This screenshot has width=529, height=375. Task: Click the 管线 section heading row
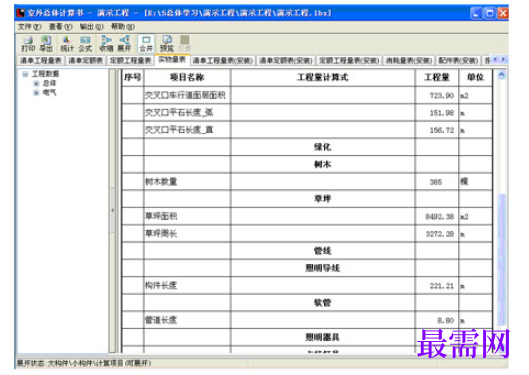pos(323,251)
